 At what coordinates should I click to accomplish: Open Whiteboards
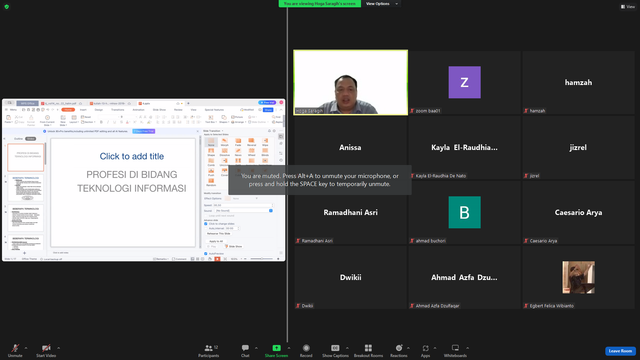coord(455,350)
